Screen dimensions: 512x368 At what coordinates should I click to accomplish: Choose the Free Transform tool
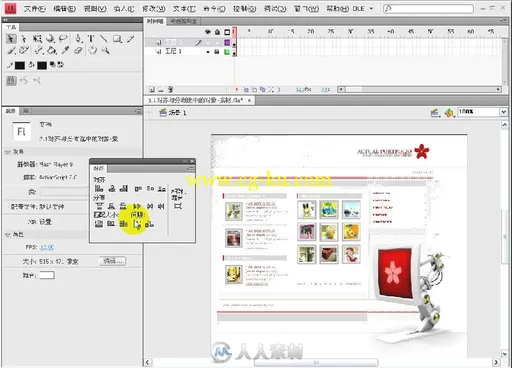(x=37, y=39)
